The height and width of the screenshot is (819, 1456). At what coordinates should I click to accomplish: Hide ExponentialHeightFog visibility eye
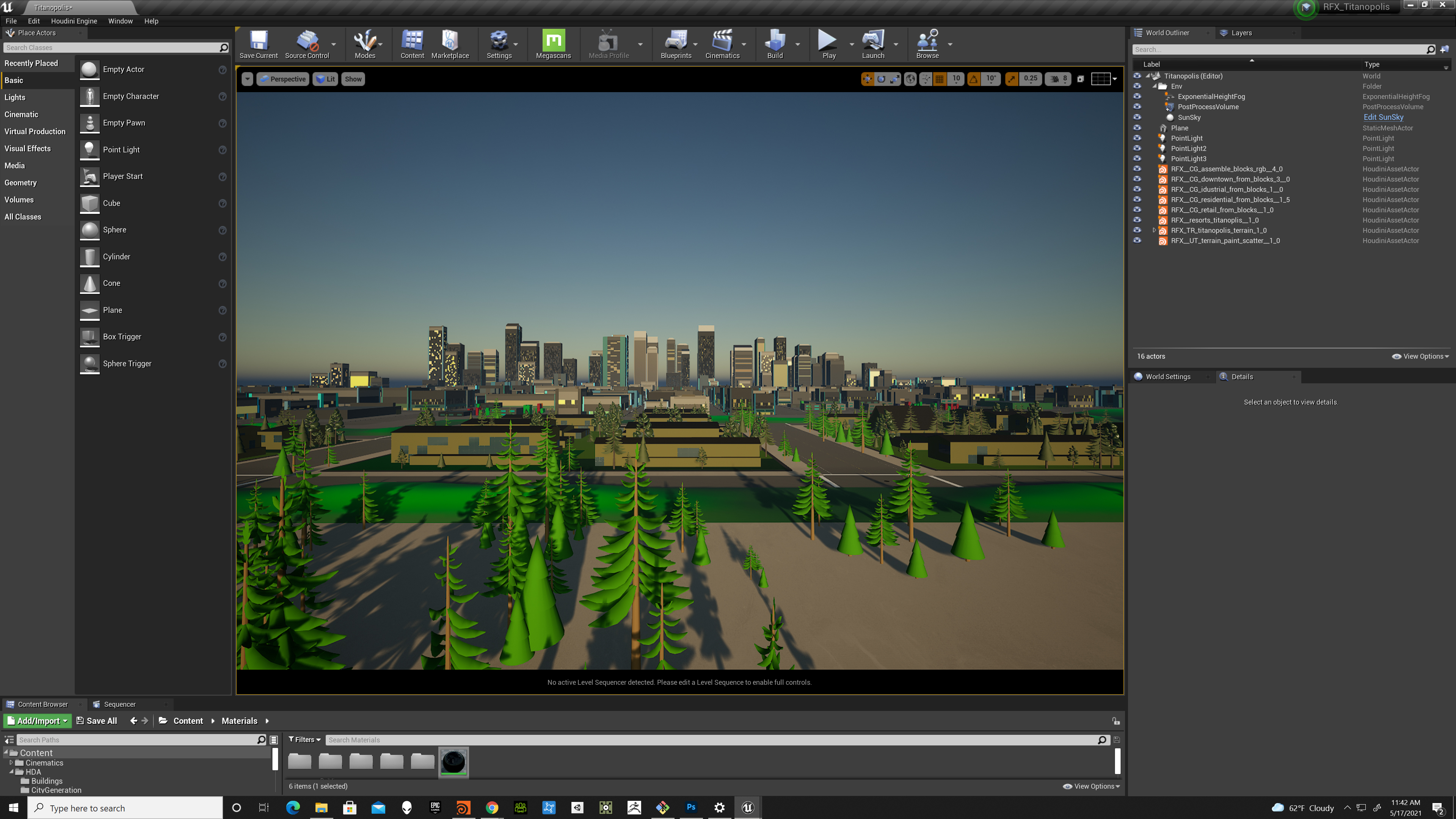click(1137, 96)
